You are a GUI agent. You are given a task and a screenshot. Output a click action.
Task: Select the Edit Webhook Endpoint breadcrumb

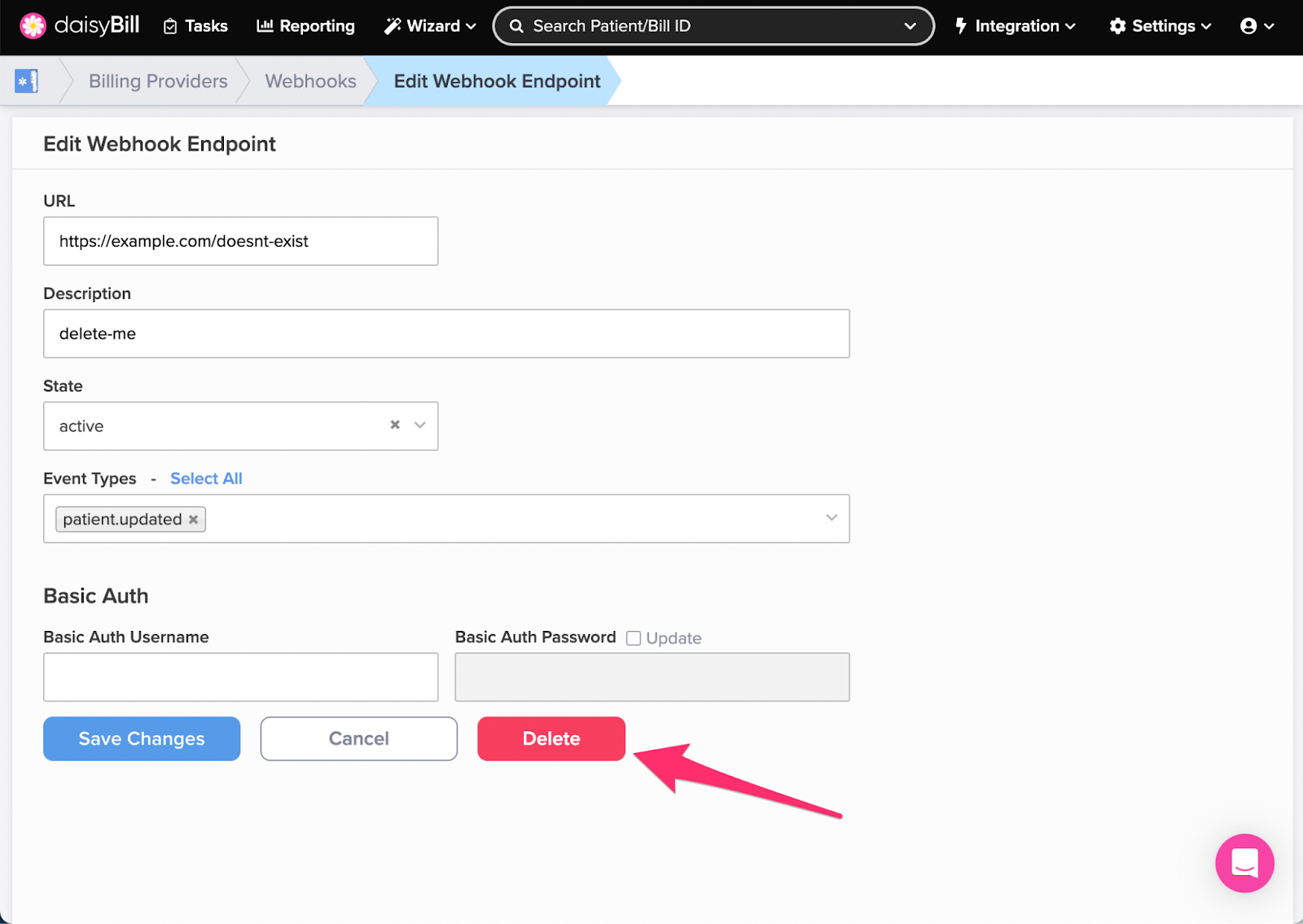497,81
